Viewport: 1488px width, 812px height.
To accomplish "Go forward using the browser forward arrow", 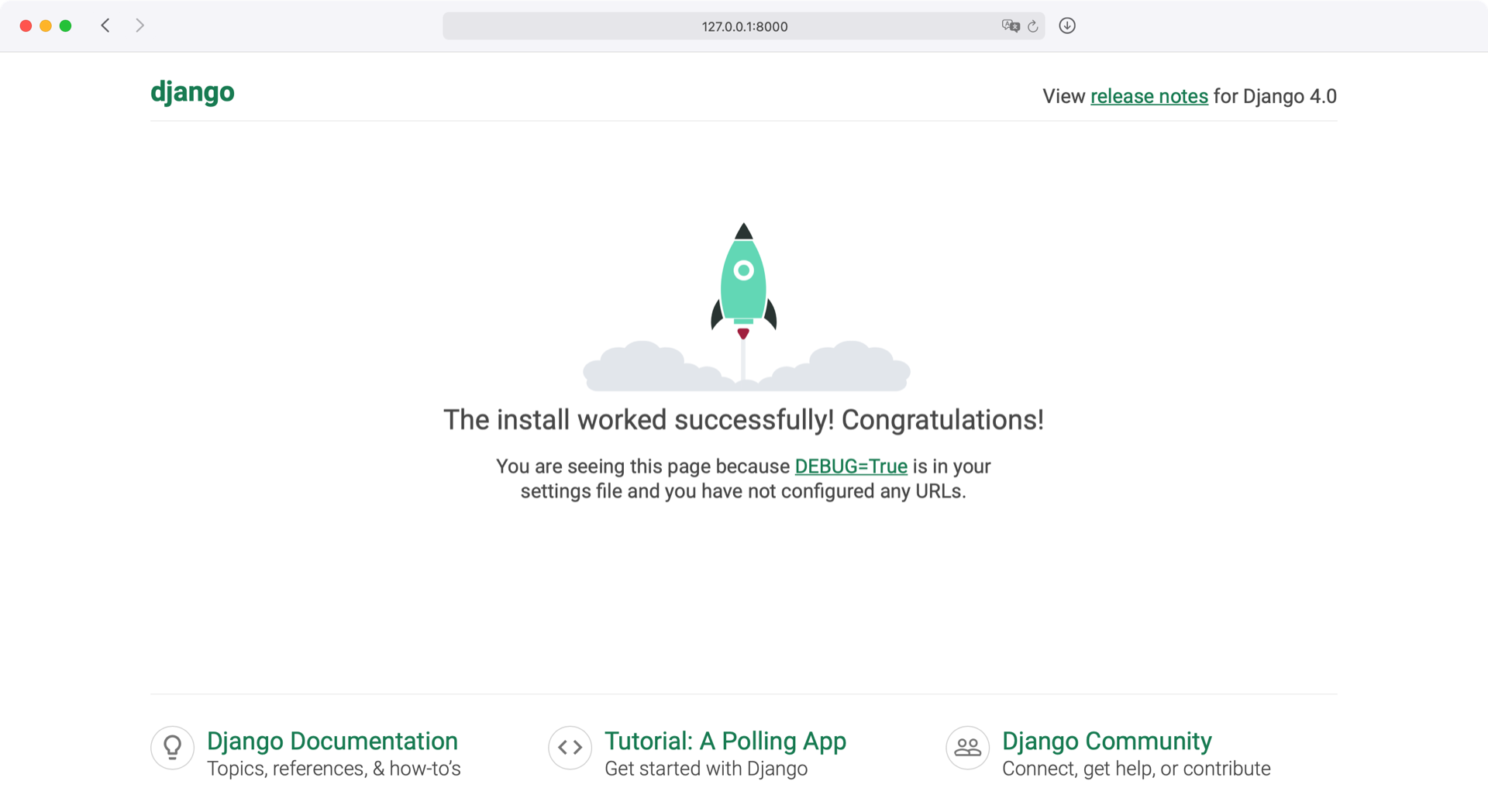I will click(139, 26).
